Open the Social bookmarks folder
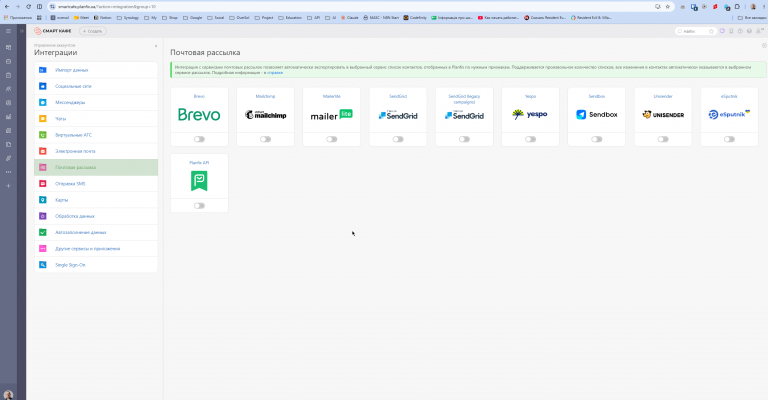Viewport: 768px width, 400px height. click(216, 18)
